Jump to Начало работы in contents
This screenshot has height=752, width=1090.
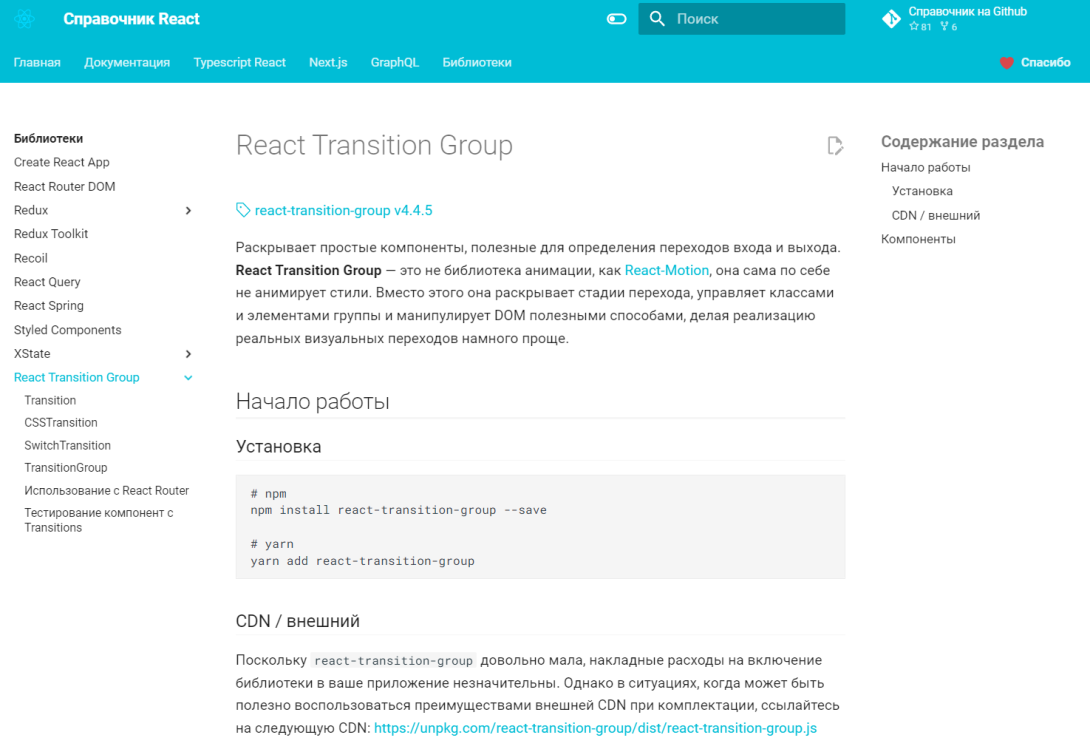tap(925, 167)
